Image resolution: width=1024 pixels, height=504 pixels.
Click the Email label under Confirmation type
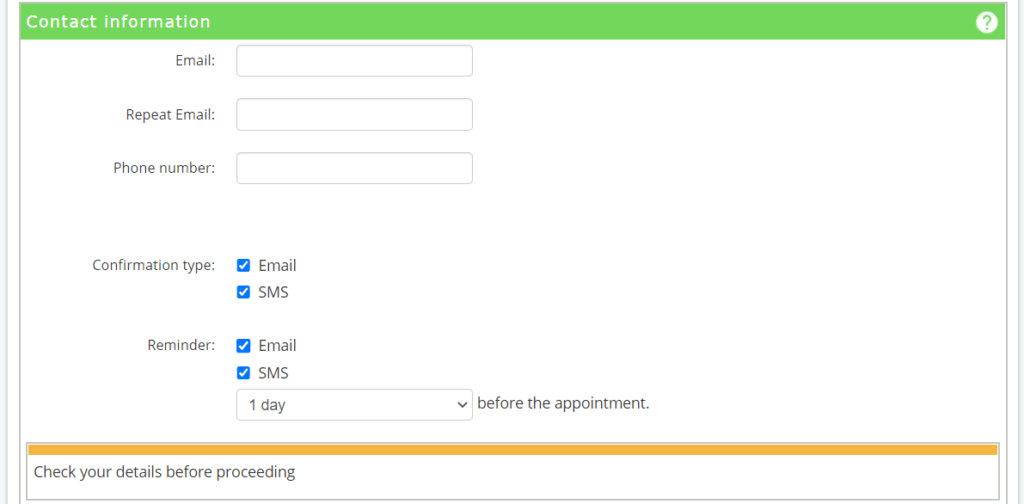tap(277, 266)
